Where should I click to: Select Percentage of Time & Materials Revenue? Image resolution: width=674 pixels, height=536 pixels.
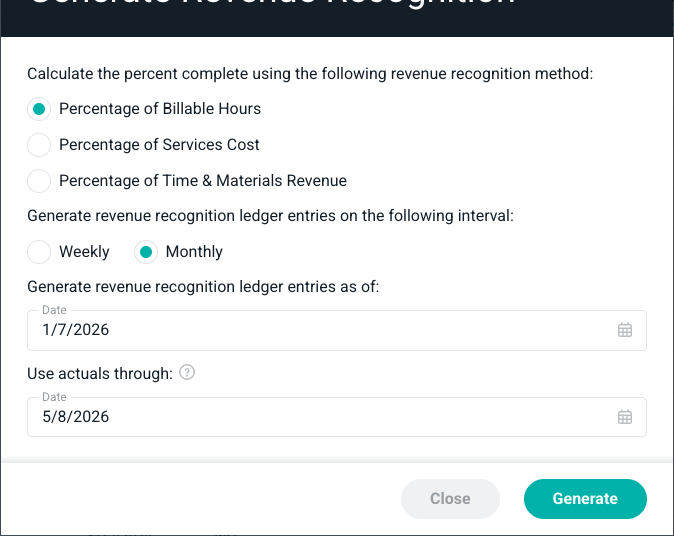(x=39, y=181)
